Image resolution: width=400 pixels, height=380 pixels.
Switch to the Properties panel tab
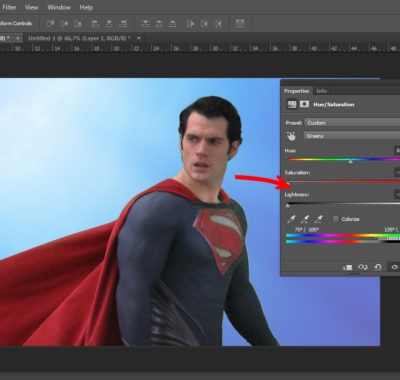click(x=296, y=91)
